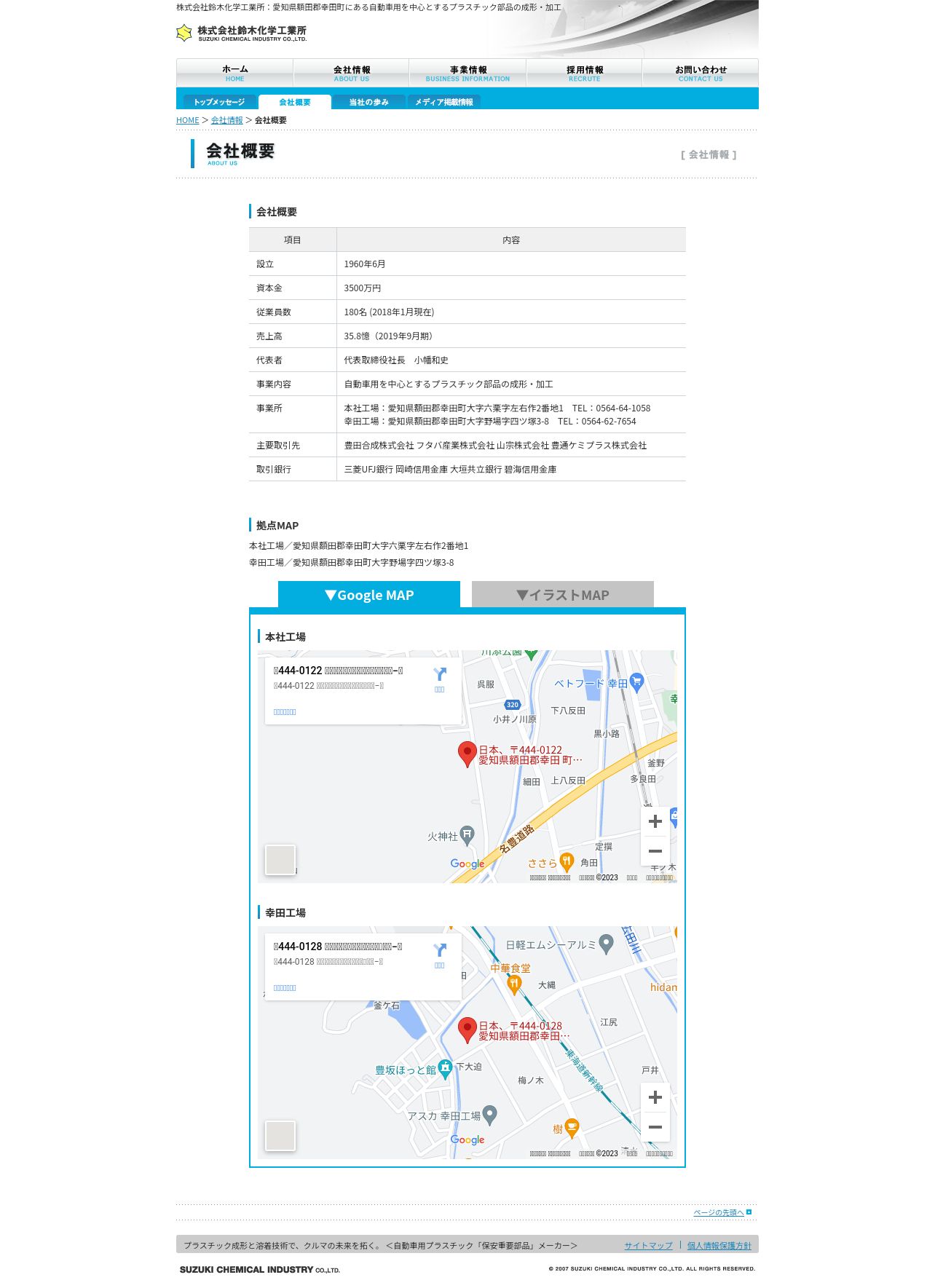Click the Suzuki Chemical Industry logo
This screenshot has width=935, height=1288.
coord(242,33)
